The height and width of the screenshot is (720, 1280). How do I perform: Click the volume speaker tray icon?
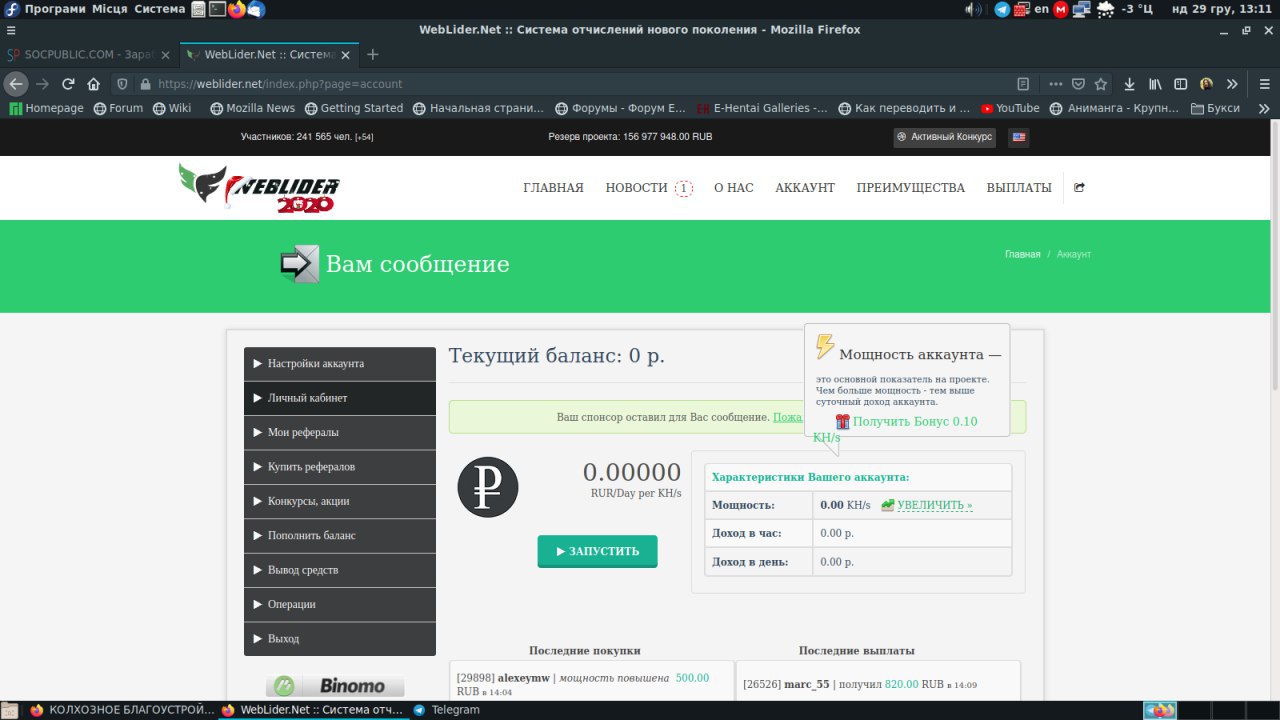click(973, 9)
